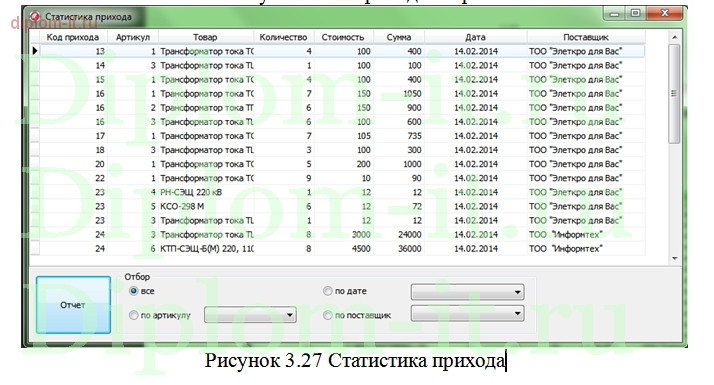The height and width of the screenshot is (385, 714).
Task: Click the scroll up arrow of table
Action: 674,37
